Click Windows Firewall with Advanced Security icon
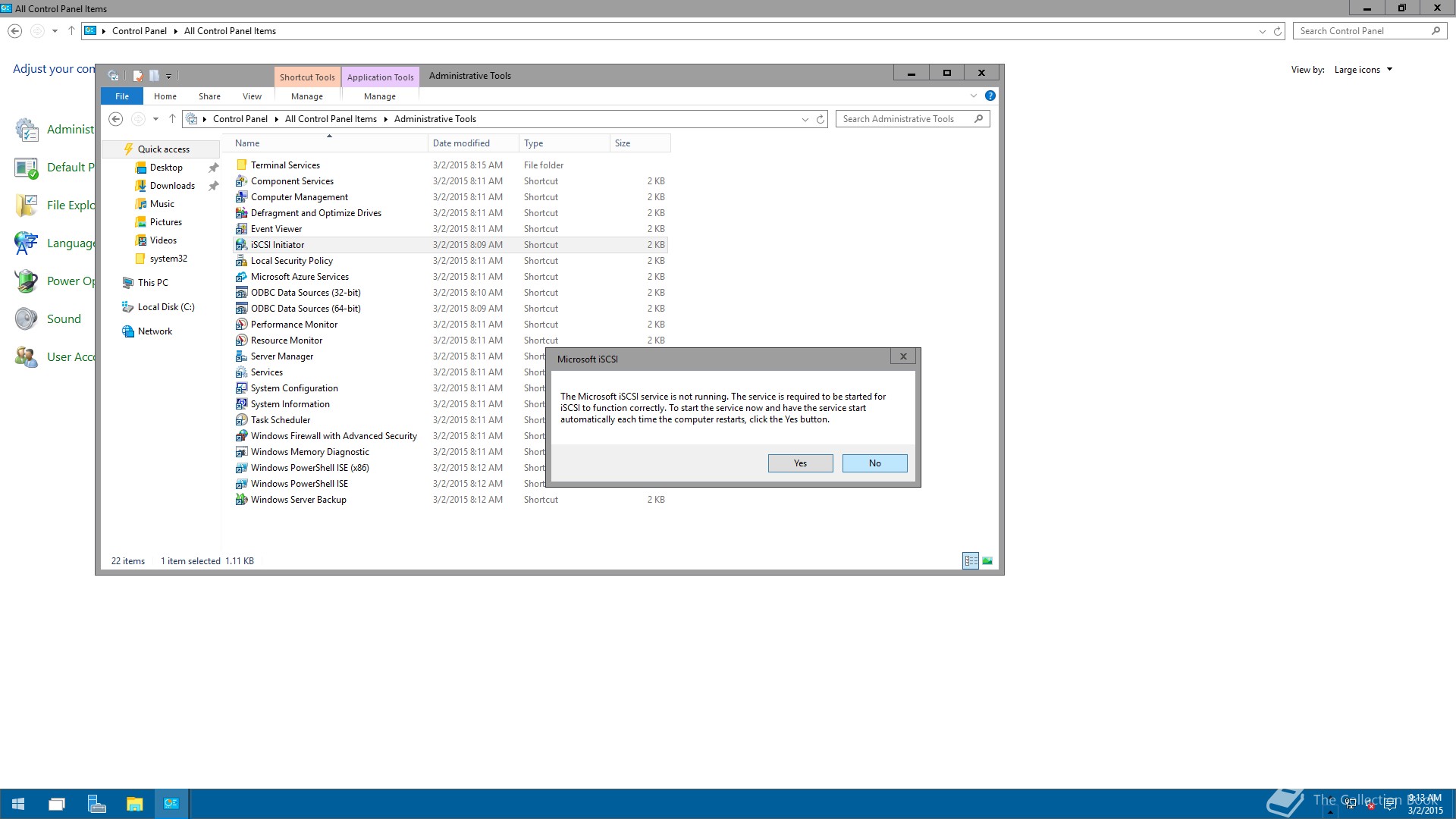 point(241,436)
